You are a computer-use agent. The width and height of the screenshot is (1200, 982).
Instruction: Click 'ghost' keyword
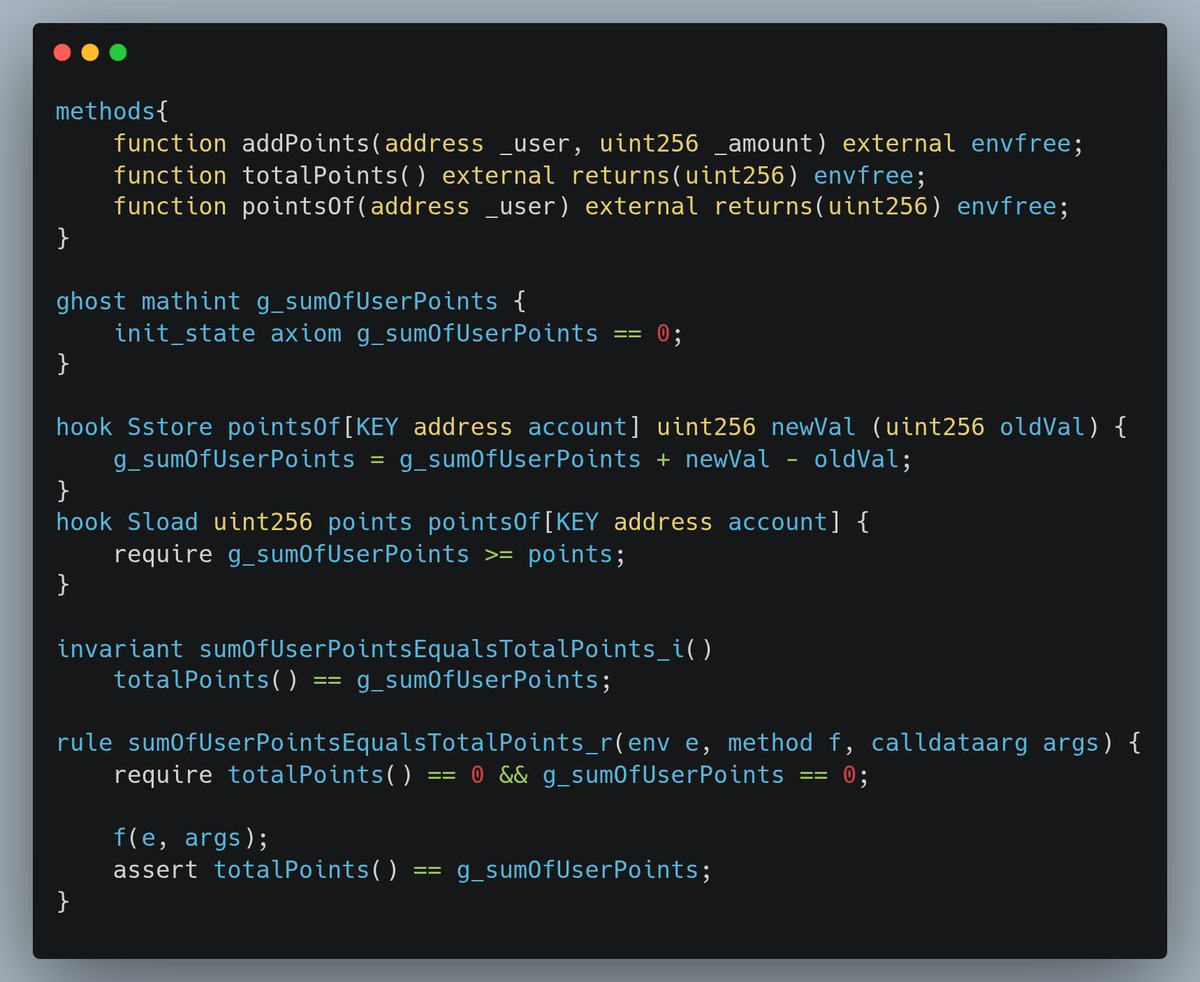[91, 301]
